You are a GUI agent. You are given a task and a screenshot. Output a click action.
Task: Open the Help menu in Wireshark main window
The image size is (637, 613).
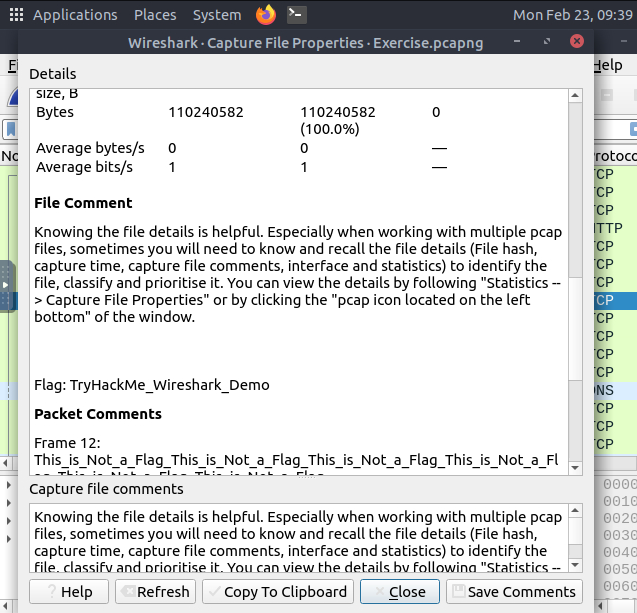coord(608,65)
